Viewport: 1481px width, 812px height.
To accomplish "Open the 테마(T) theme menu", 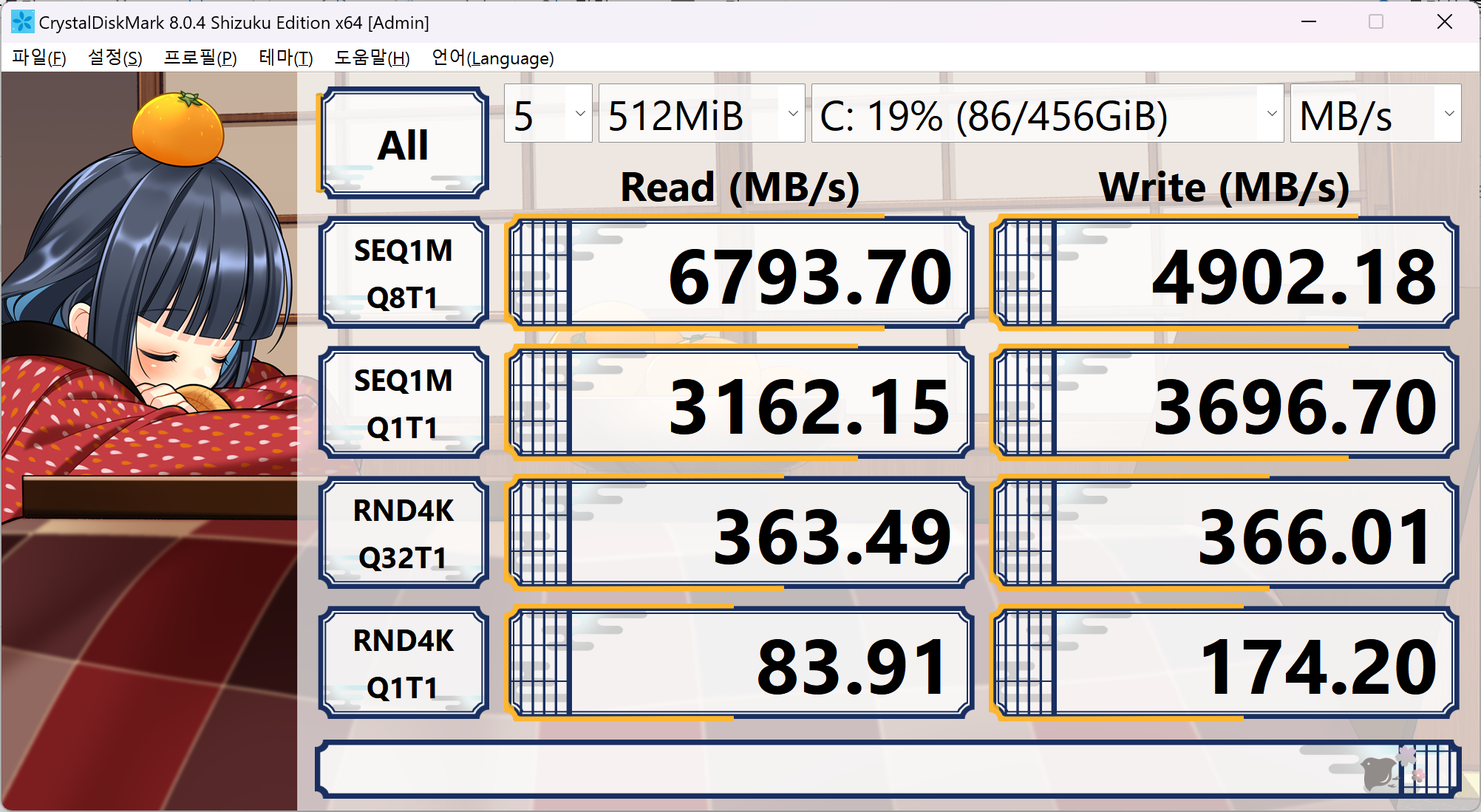I will (x=285, y=58).
